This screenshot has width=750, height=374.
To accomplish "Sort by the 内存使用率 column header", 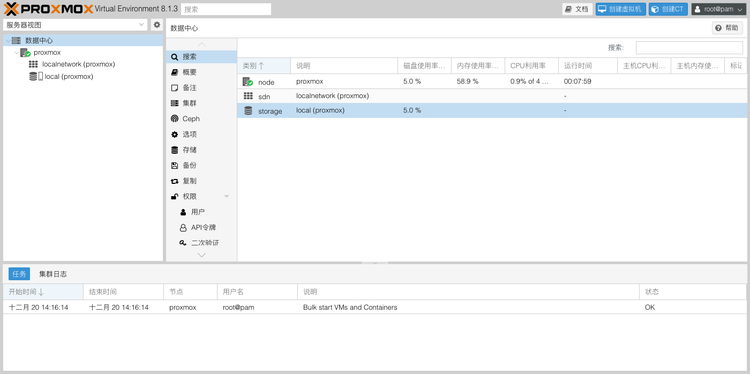I will click(x=478, y=66).
